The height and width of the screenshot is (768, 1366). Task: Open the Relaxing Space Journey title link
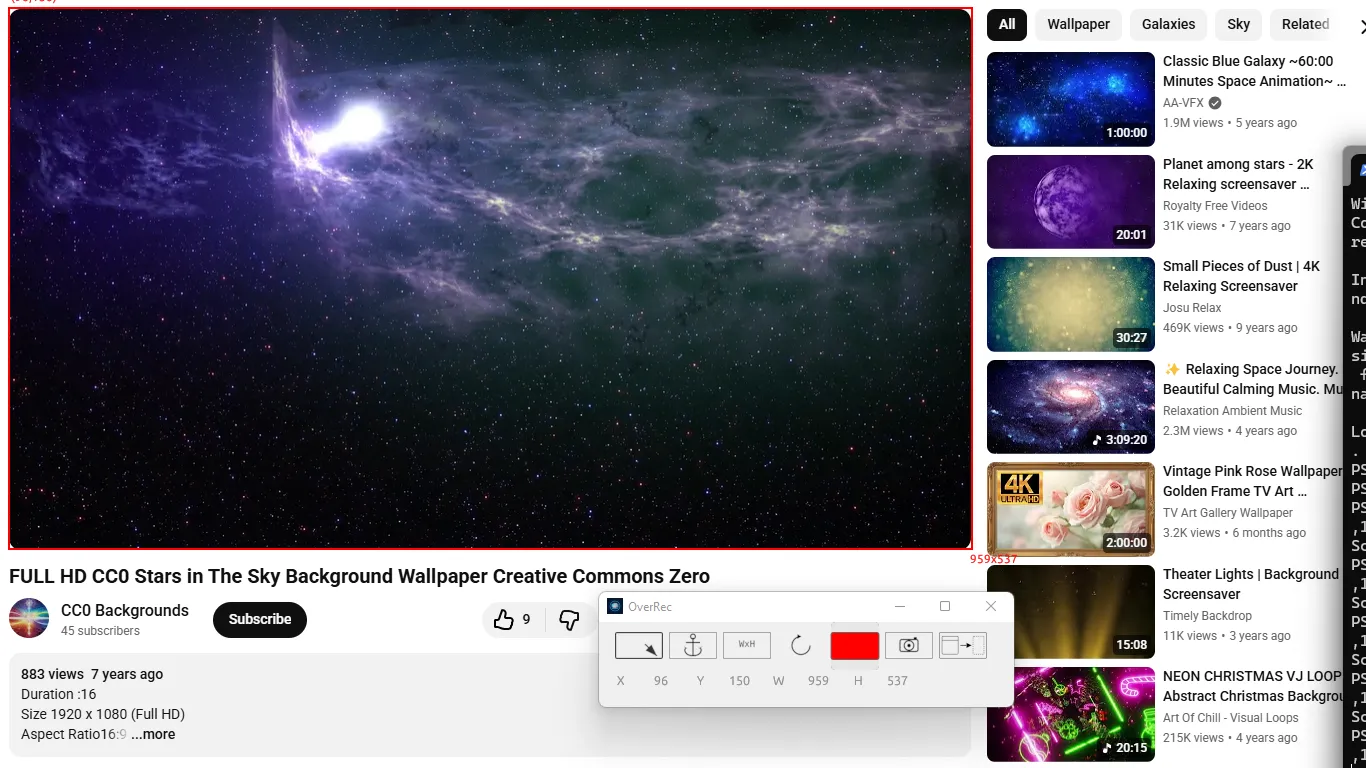click(x=1253, y=379)
